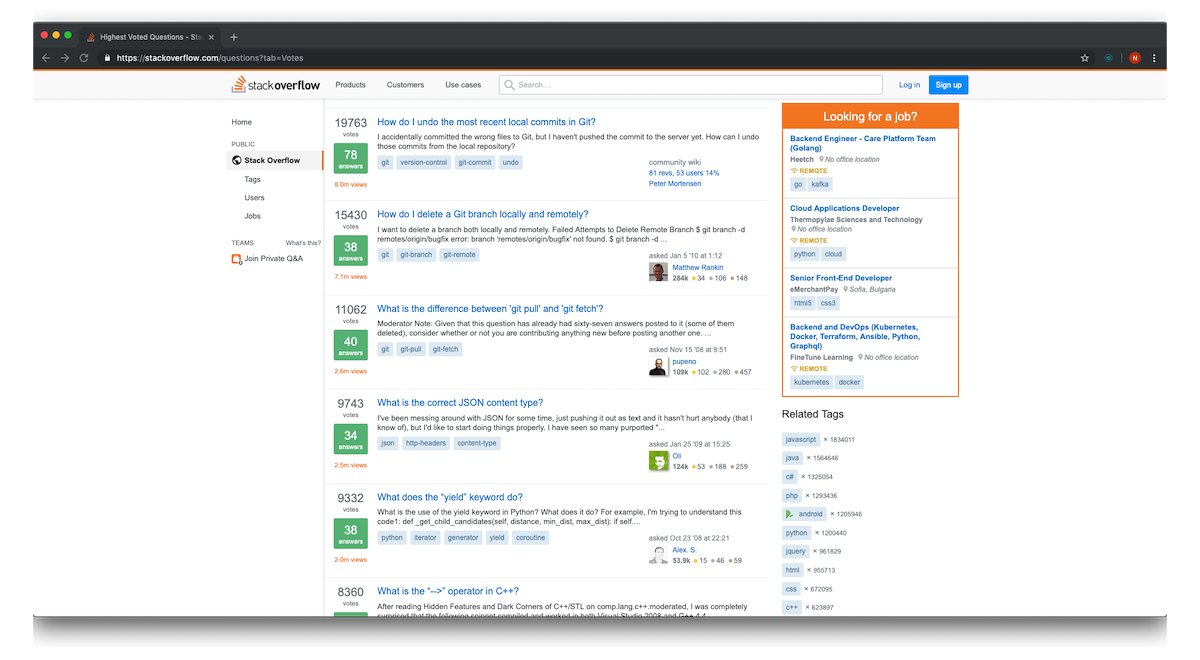
Task: Open the Customers nav item
Action: [405, 85]
